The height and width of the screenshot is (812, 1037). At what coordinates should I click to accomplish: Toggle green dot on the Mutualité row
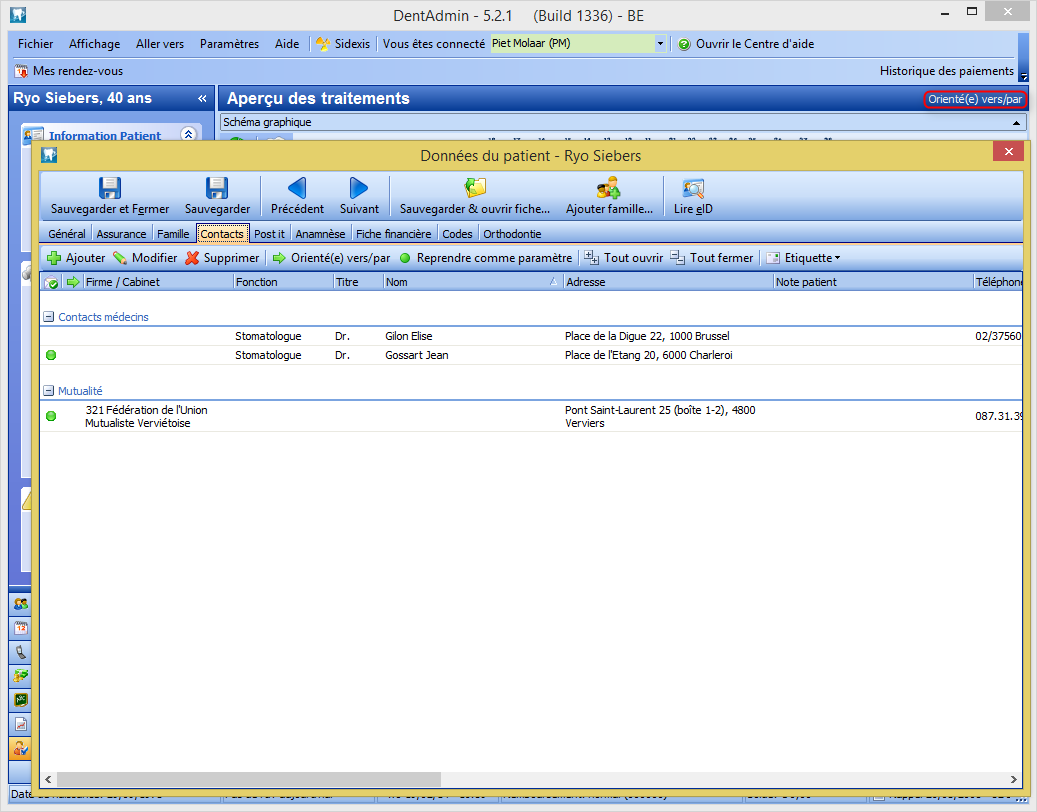[x=51, y=416]
